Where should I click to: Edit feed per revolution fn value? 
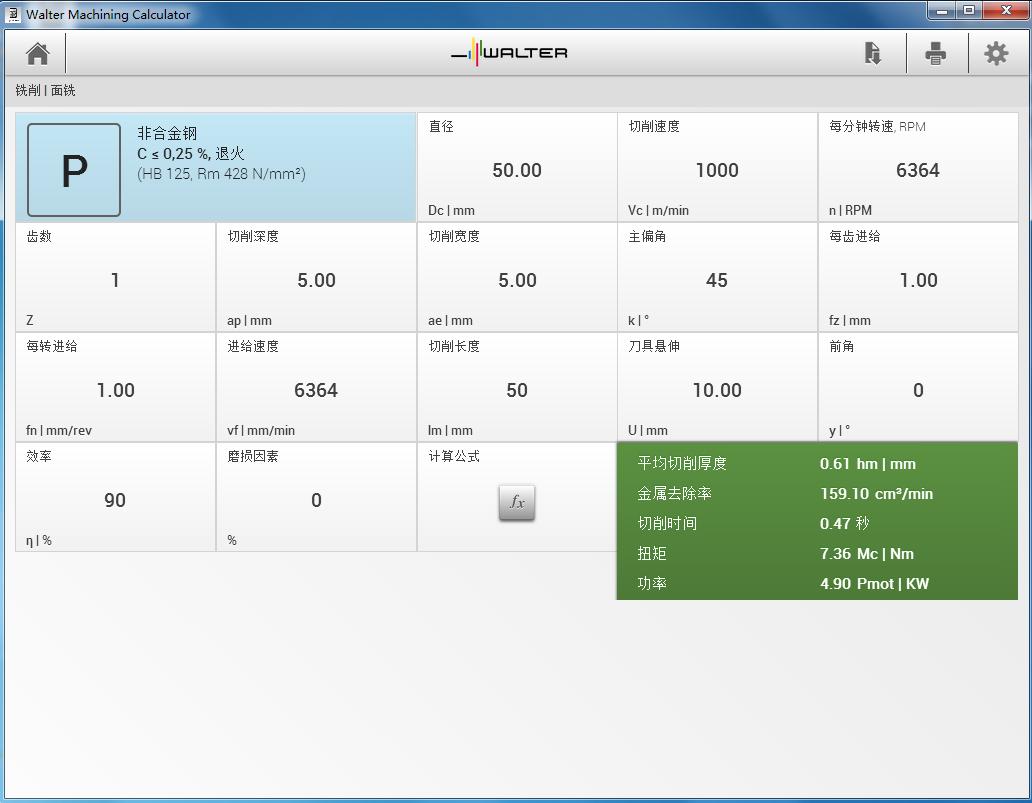115,390
